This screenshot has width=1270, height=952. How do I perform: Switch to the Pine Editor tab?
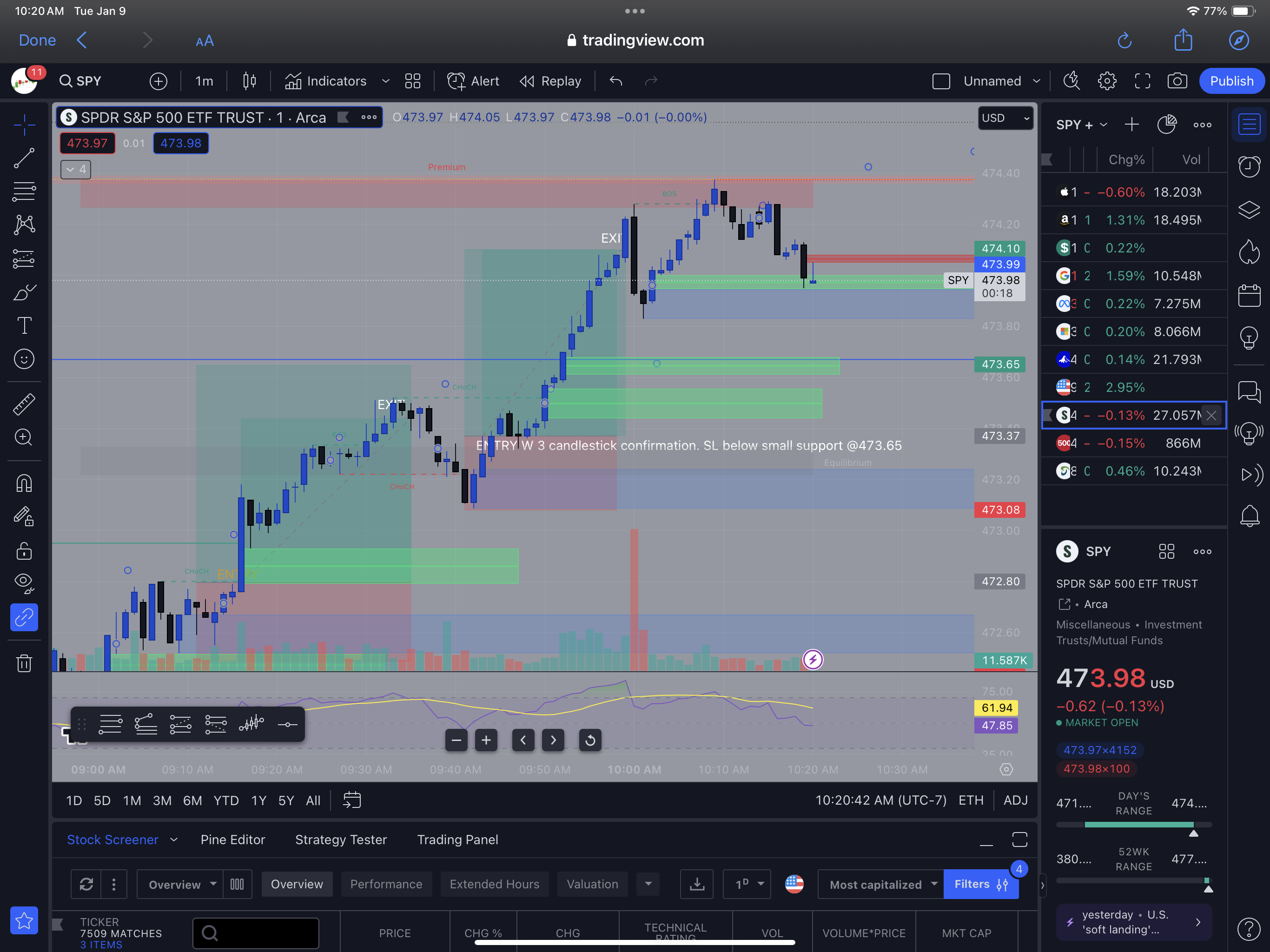pyautogui.click(x=232, y=840)
